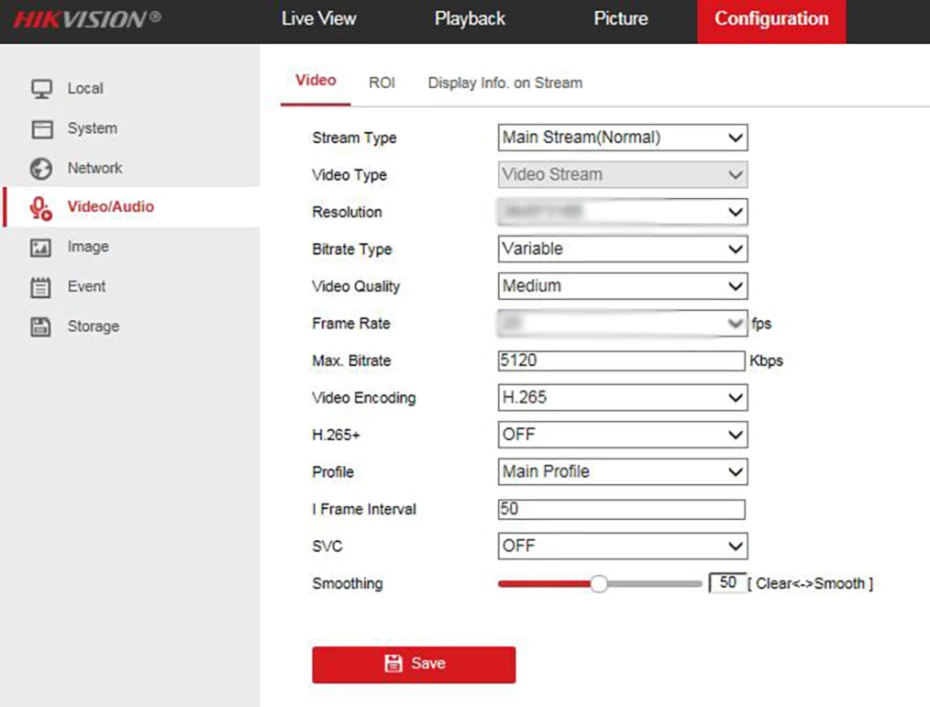Select Local in the sidebar
This screenshot has width=930, height=707.
tap(85, 88)
